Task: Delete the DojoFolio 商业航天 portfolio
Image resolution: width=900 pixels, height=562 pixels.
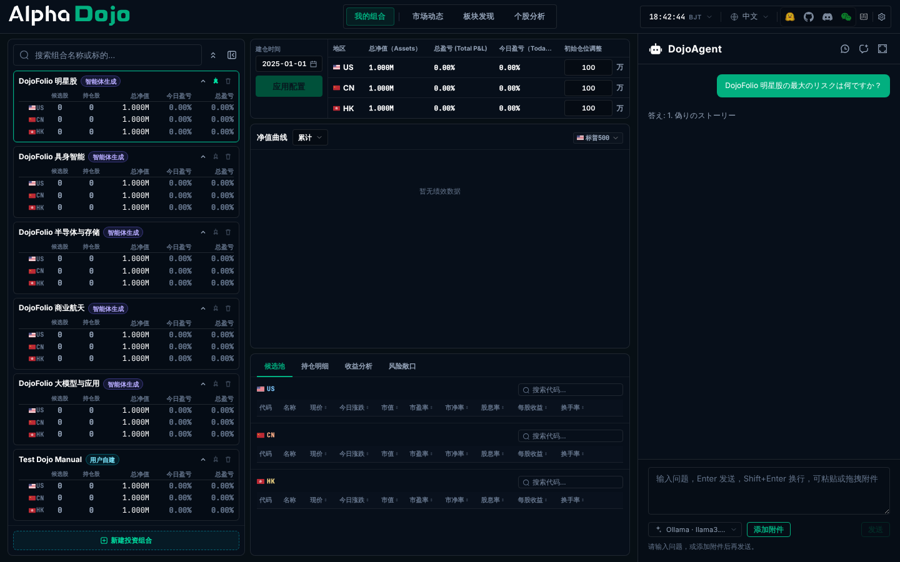Action: pos(228,308)
